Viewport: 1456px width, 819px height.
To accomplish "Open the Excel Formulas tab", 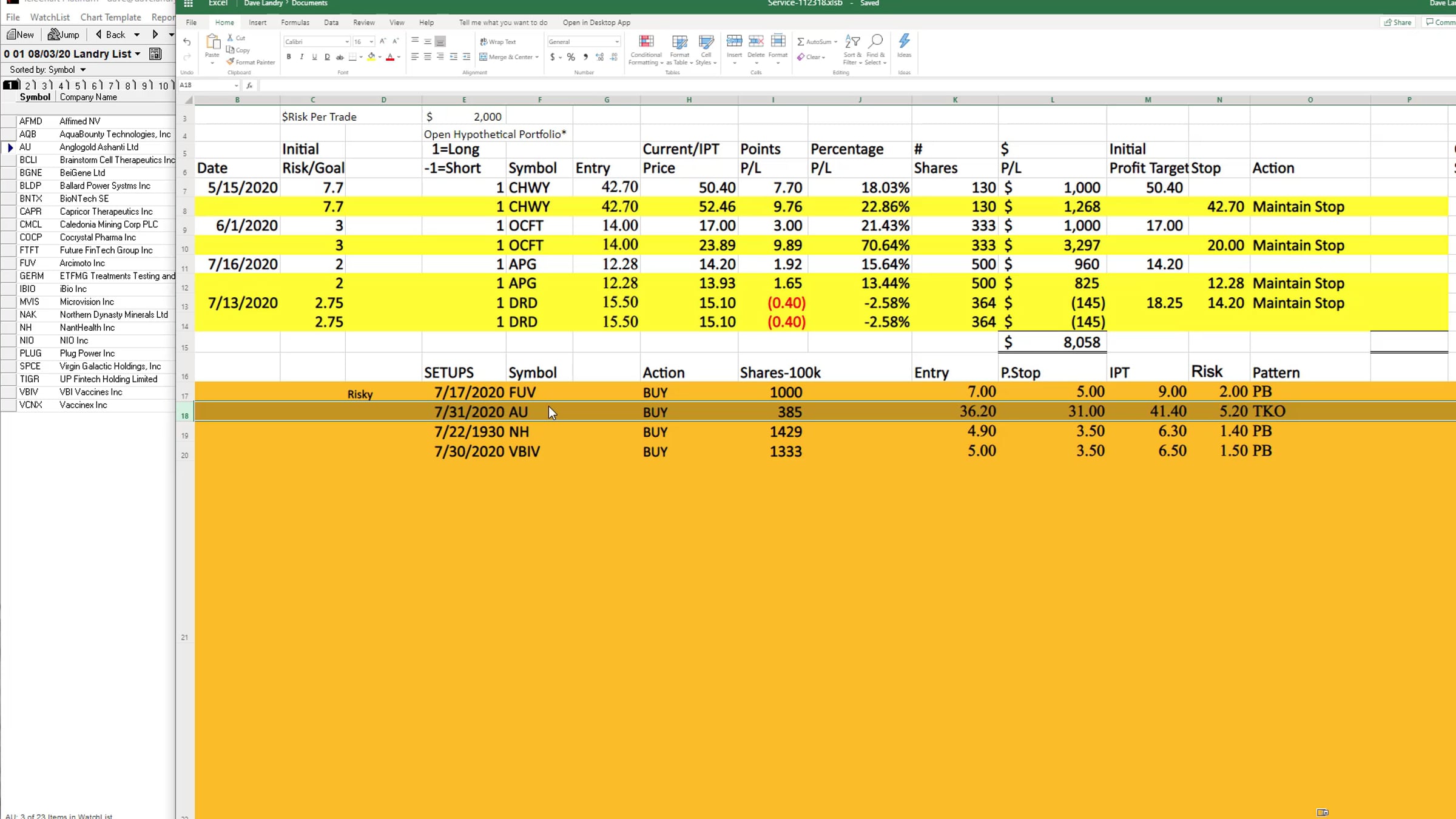I will tap(295, 22).
